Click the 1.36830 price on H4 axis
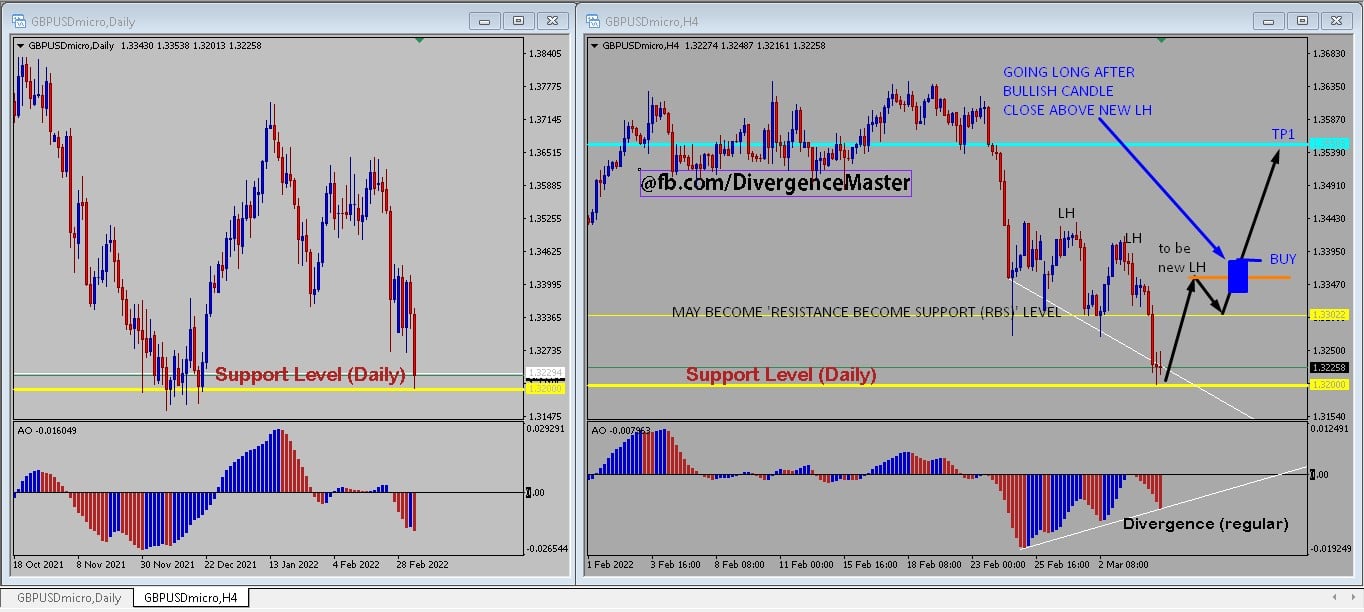 [x=1331, y=53]
